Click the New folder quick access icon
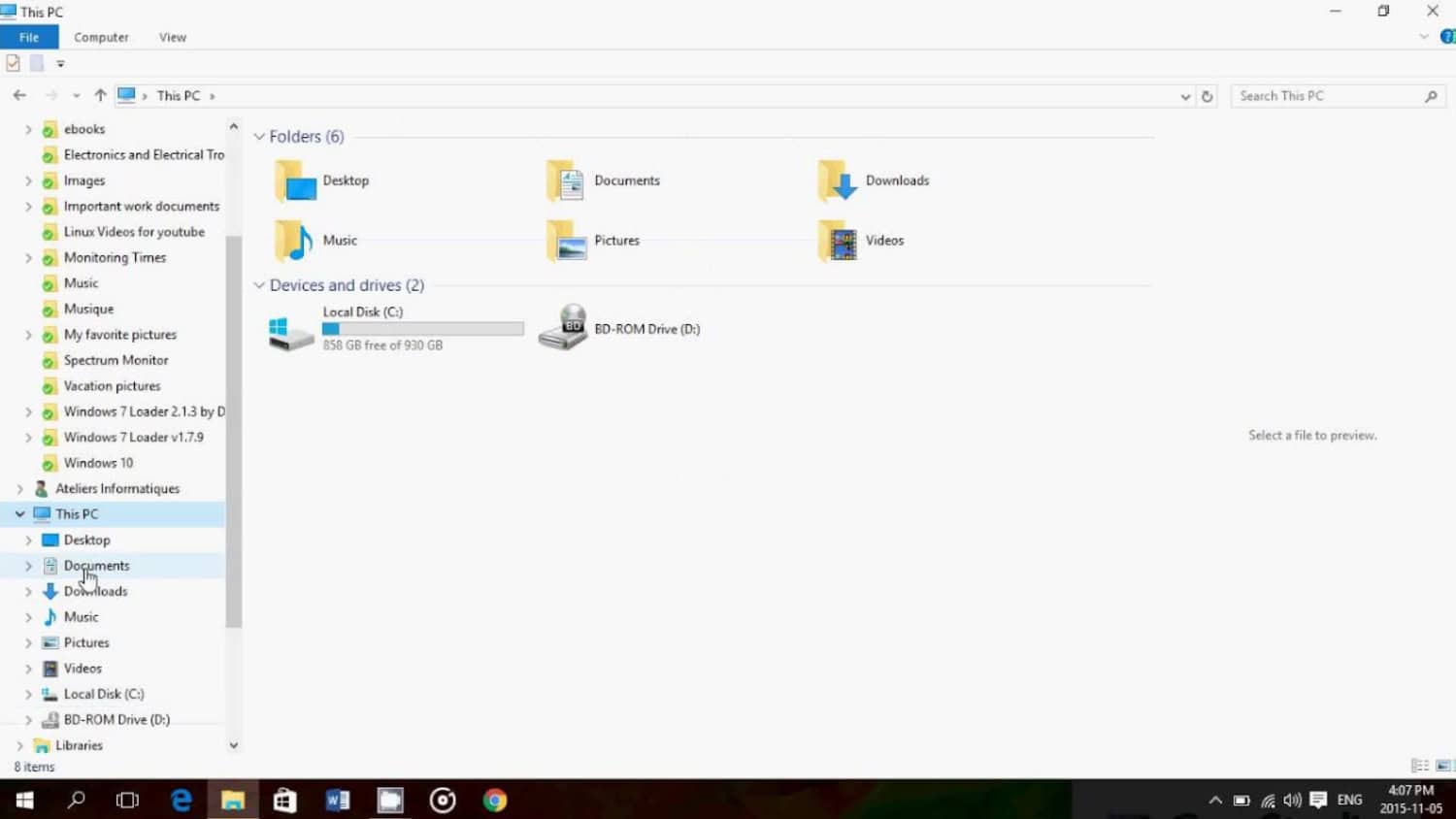The image size is (1456, 819). click(37, 63)
